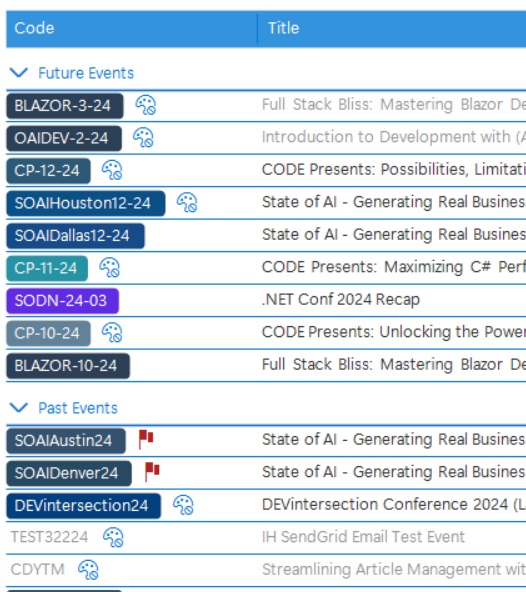Select the teal CP-11-24 code badge
The height and width of the screenshot is (592, 526).
coord(47,268)
